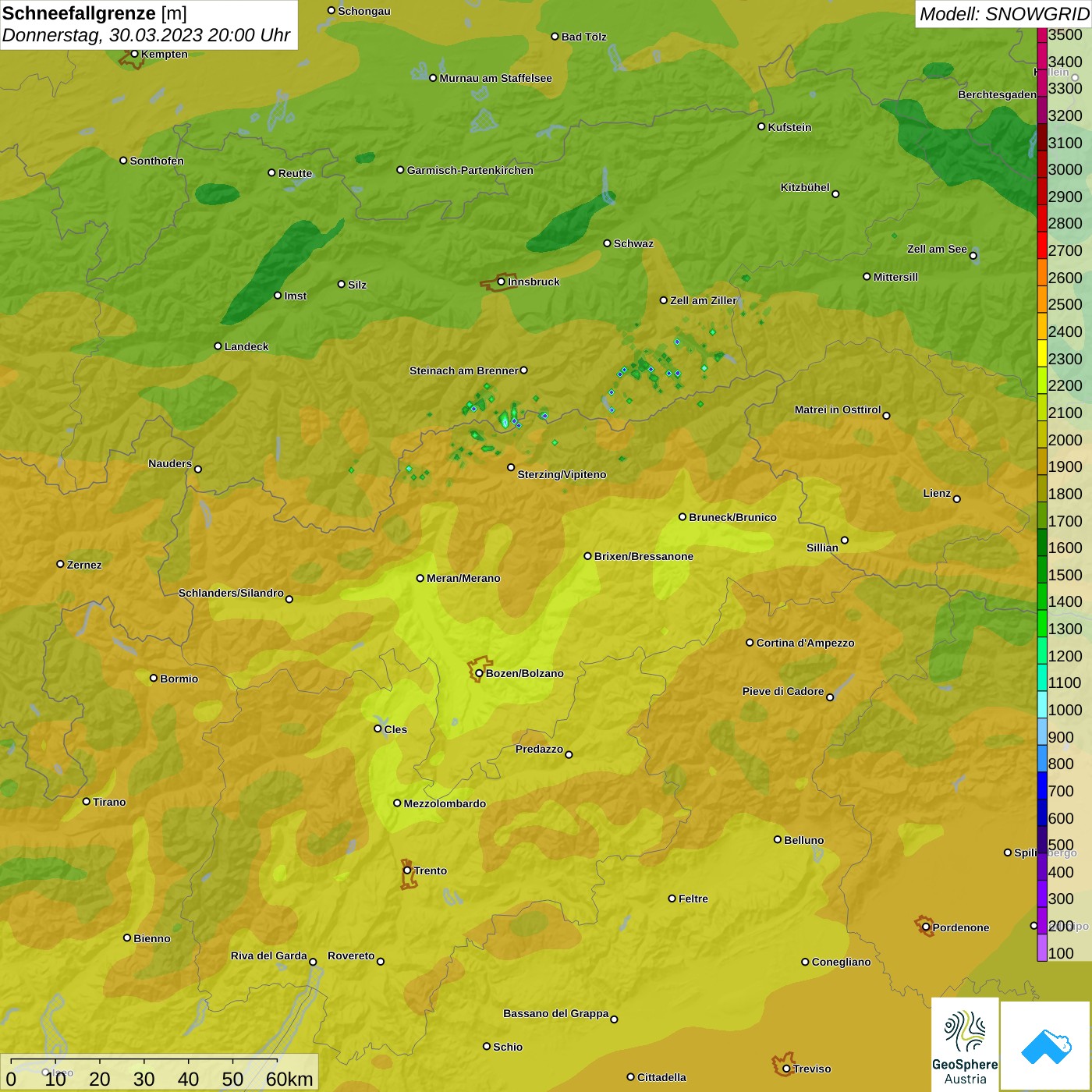
Task: Click the Innsbruck city marker
Action: point(502,282)
